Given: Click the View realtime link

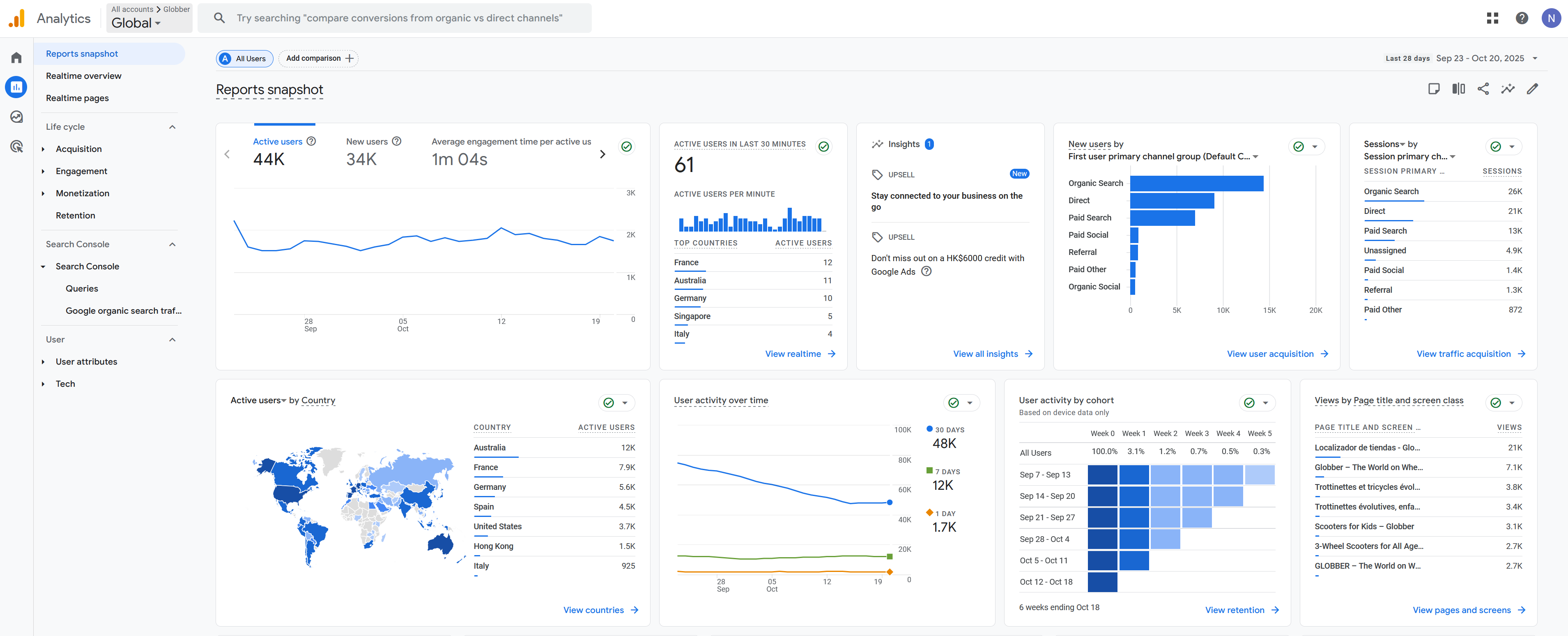Looking at the screenshot, I should click(800, 354).
